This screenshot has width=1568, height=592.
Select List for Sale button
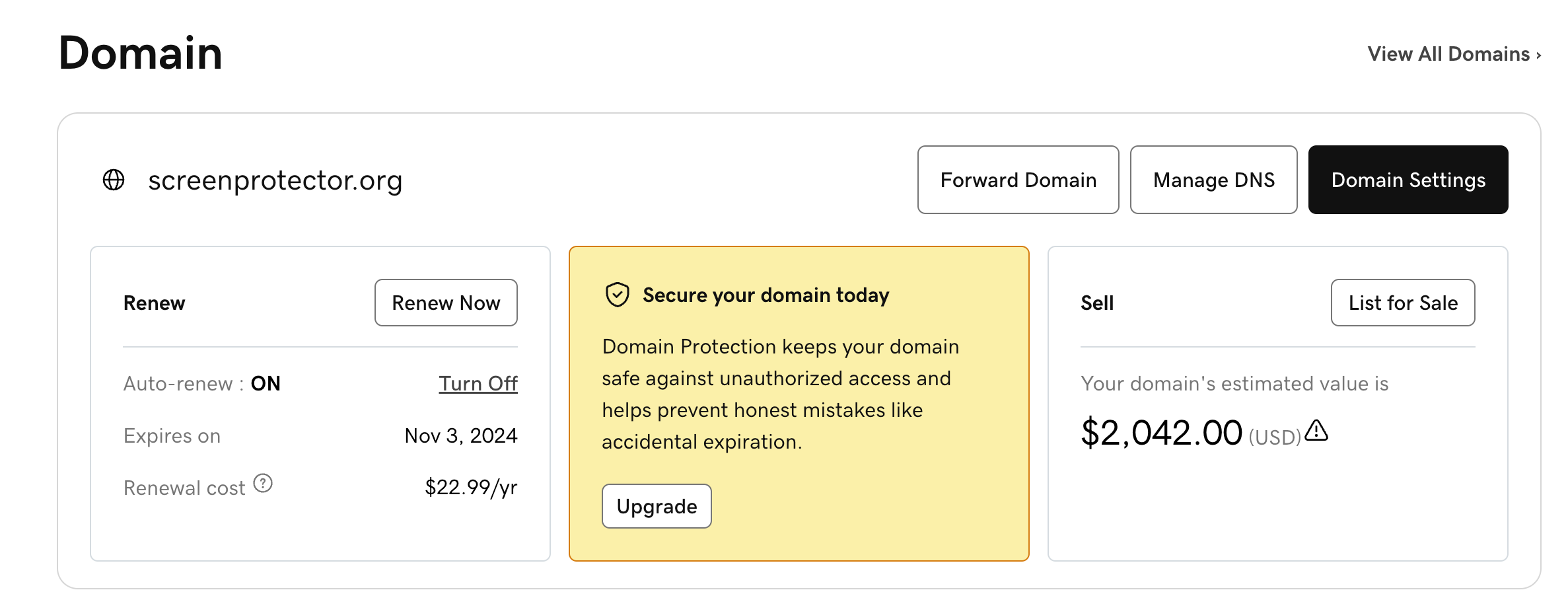1402,303
